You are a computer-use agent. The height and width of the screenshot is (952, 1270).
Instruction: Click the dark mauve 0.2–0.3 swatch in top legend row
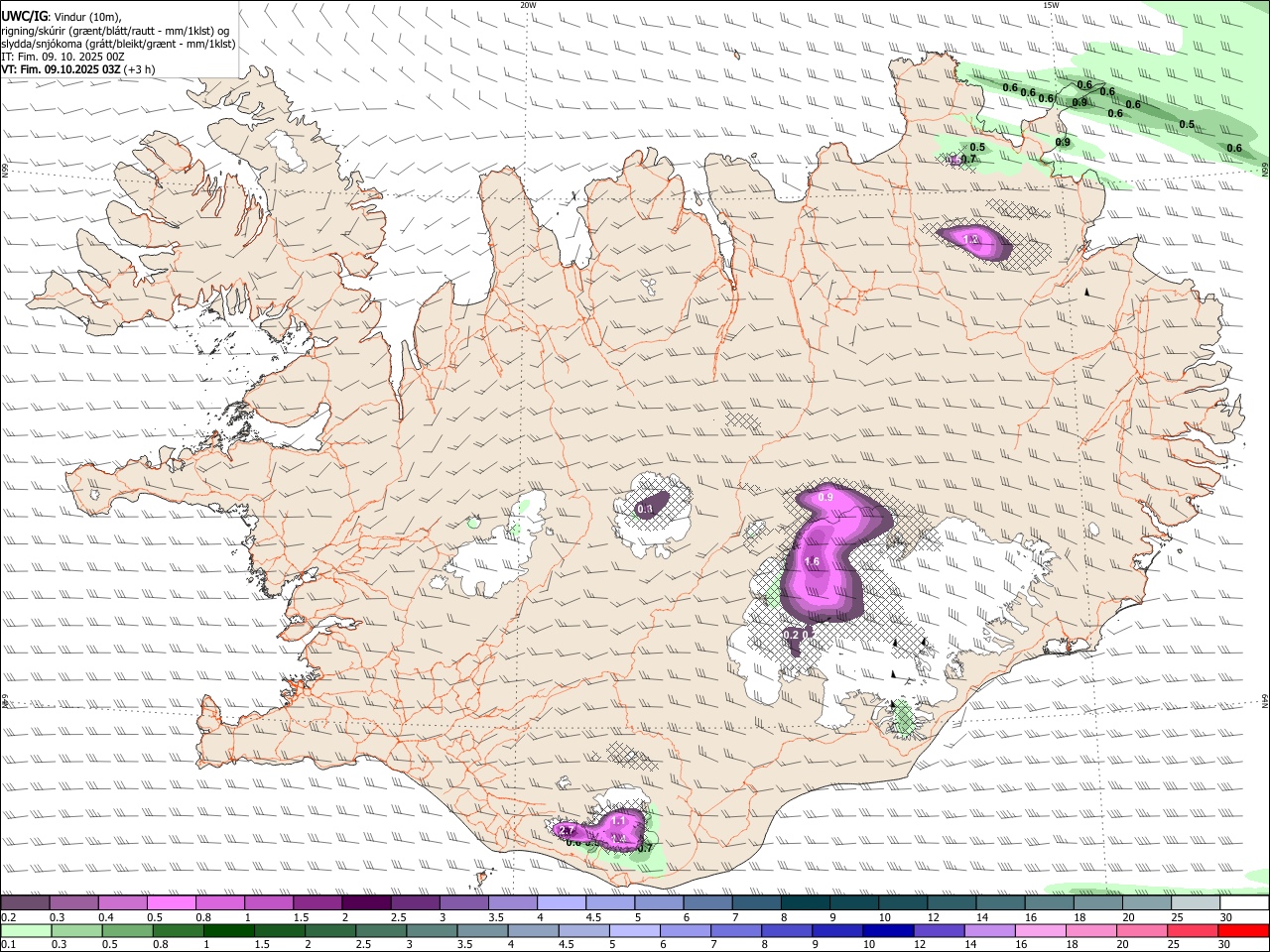(x=25, y=902)
